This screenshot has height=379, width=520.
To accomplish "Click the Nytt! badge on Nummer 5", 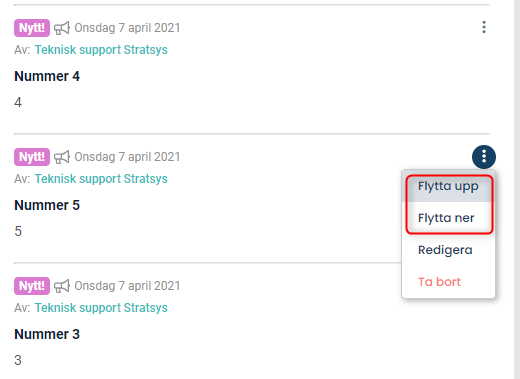I will click(32, 157).
